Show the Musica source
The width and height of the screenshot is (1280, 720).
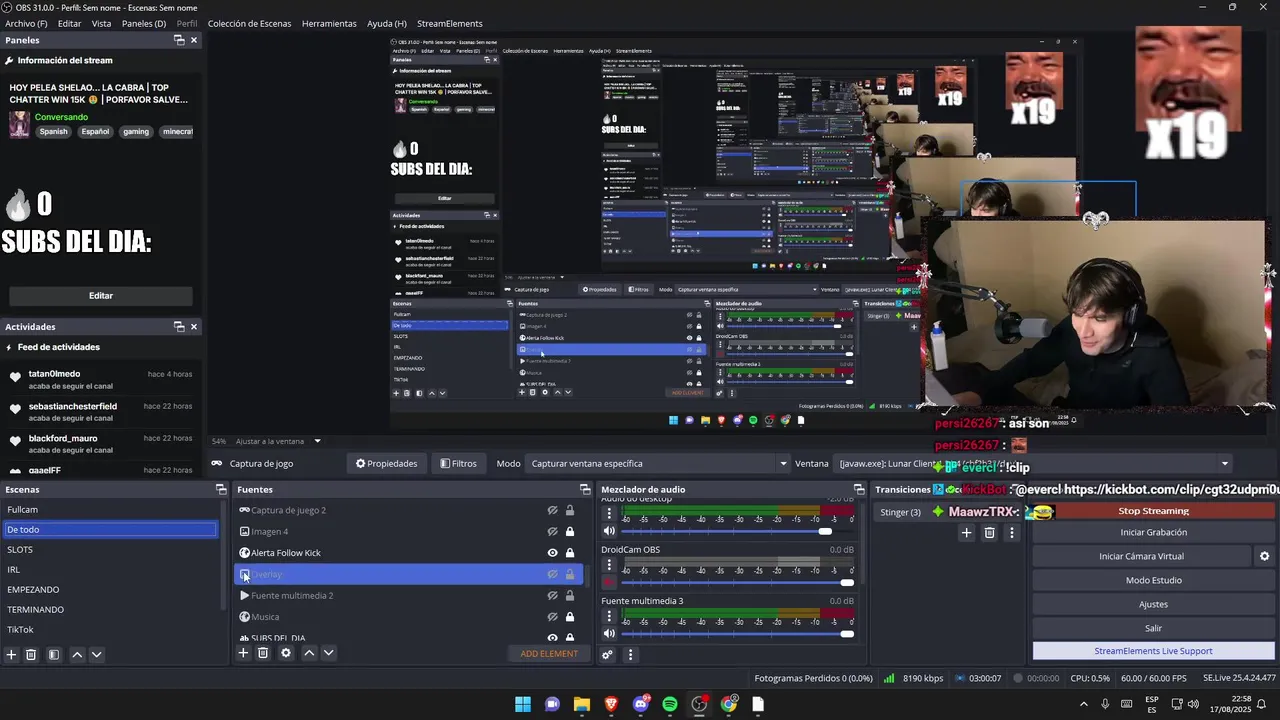point(552,617)
